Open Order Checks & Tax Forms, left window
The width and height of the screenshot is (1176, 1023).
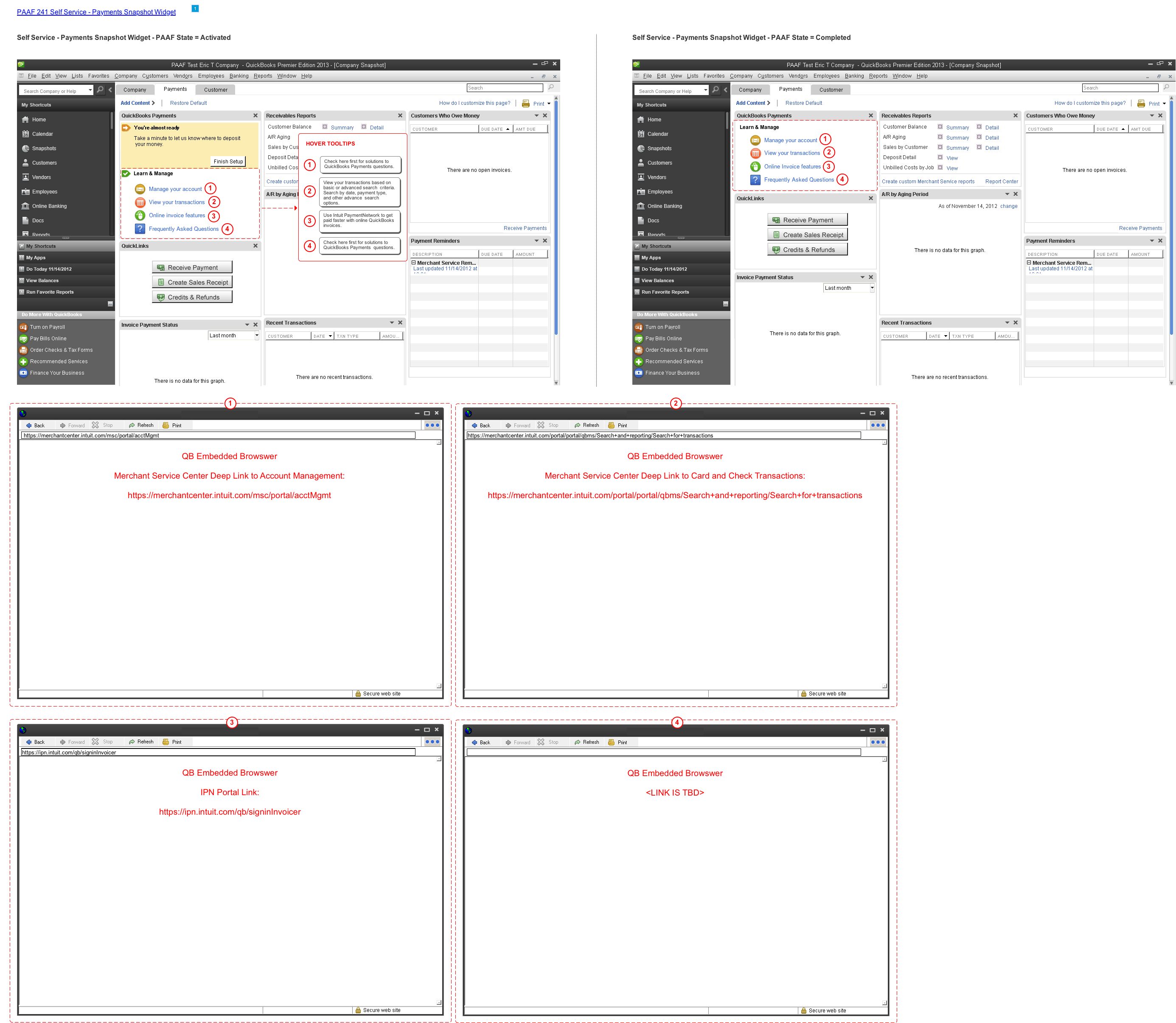tap(61, 350)
